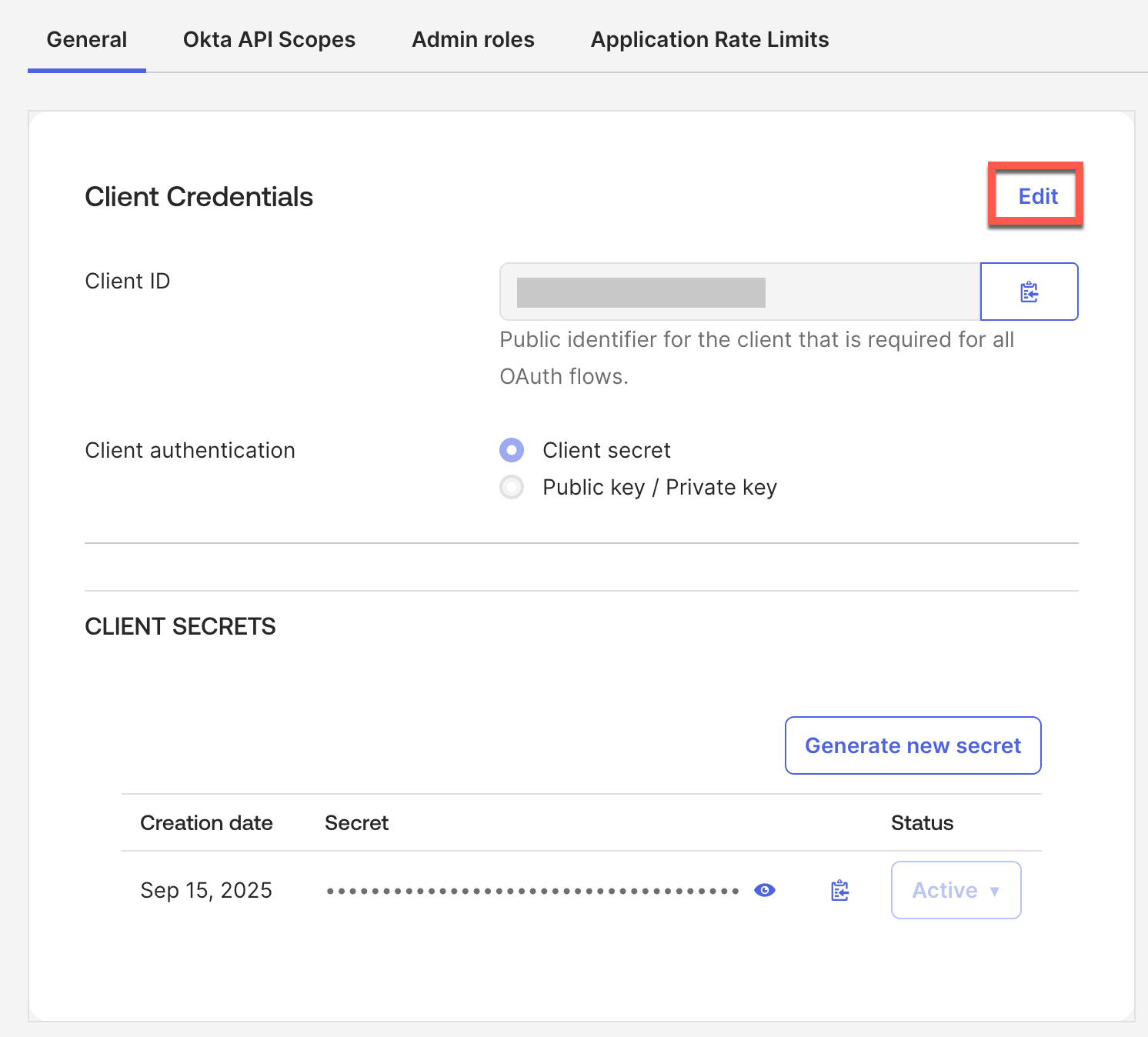Click inside the Client ID field
Screen dimensions: 1148x1037
coord(739,292)
